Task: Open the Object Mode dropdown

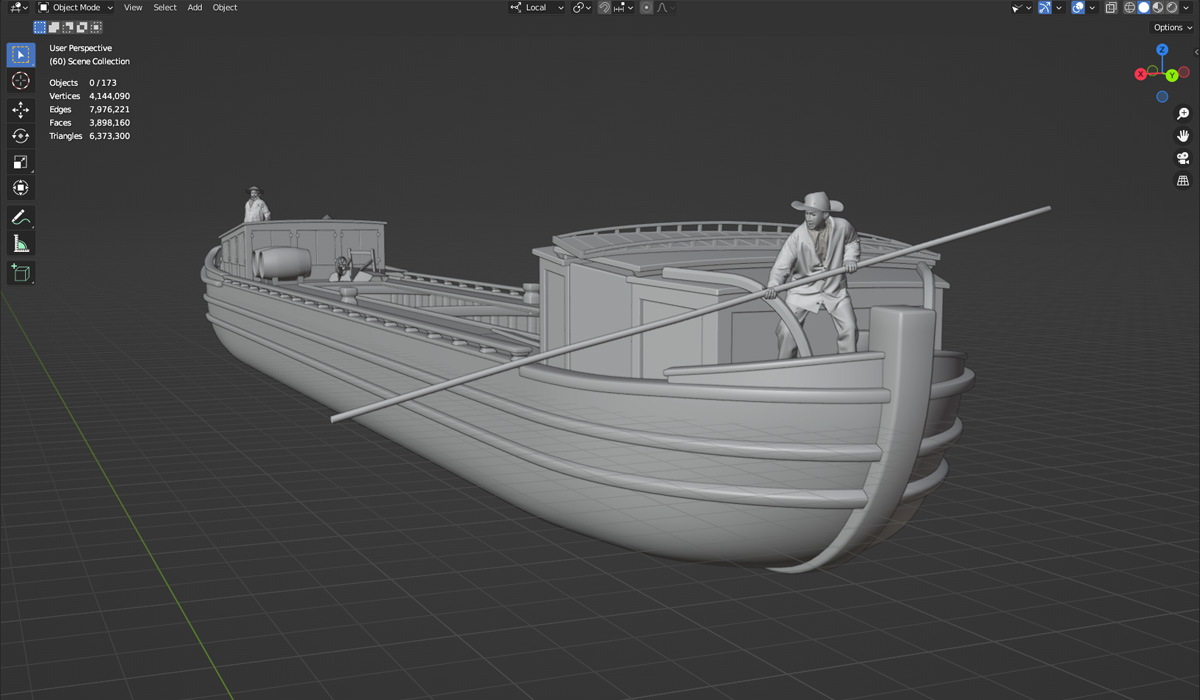Action: (76, 8)
